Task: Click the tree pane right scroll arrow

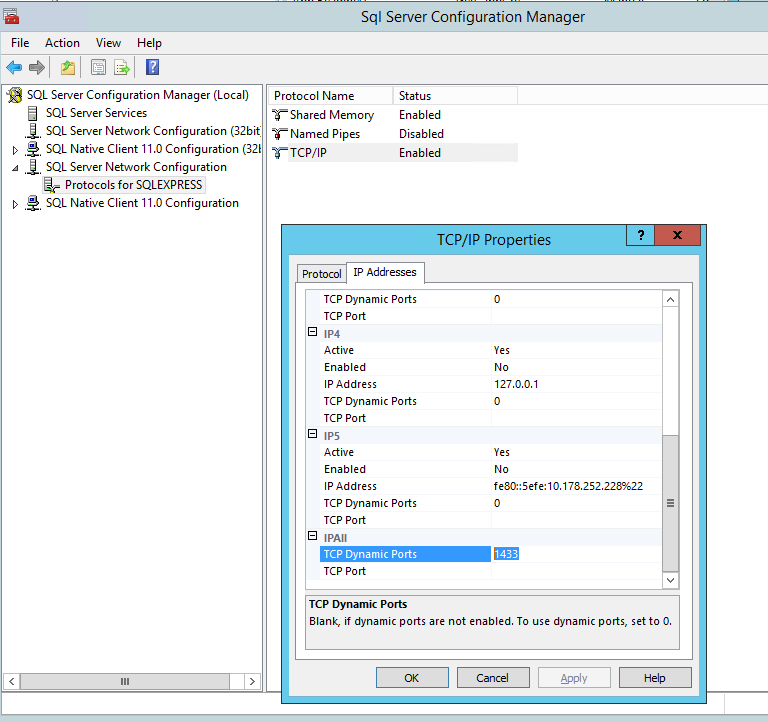Action: coord(252,681)
